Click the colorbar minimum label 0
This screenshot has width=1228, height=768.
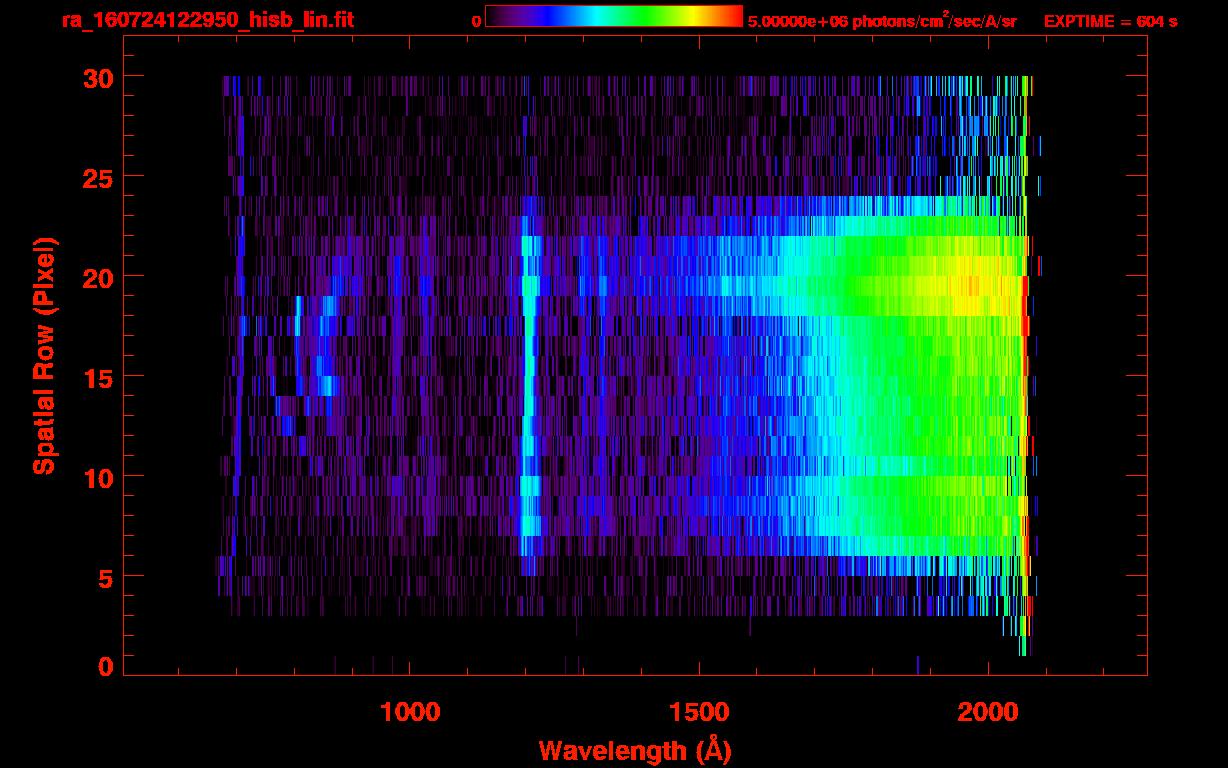(476, 21)
